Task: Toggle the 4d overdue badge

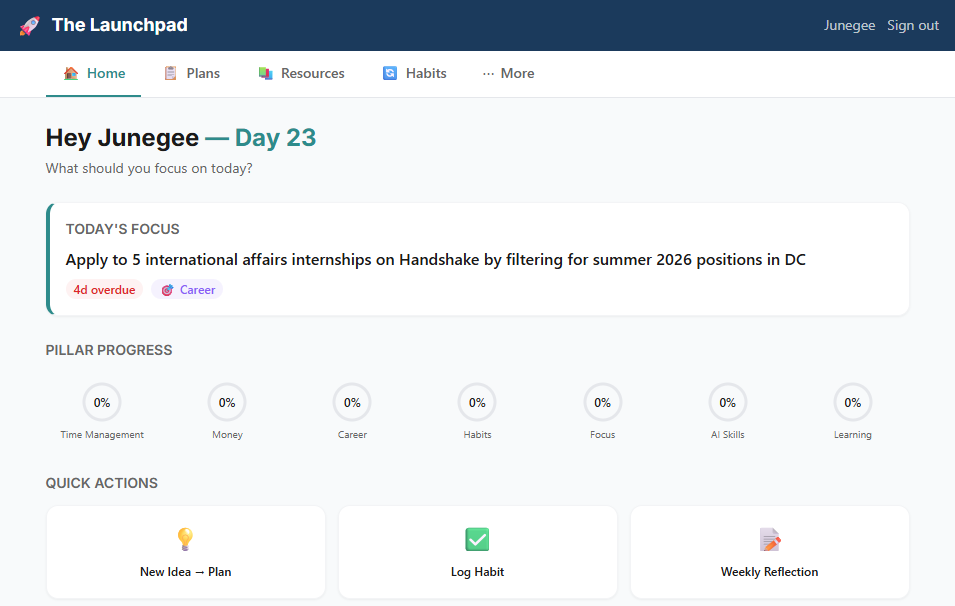Action: coord(104,289)
